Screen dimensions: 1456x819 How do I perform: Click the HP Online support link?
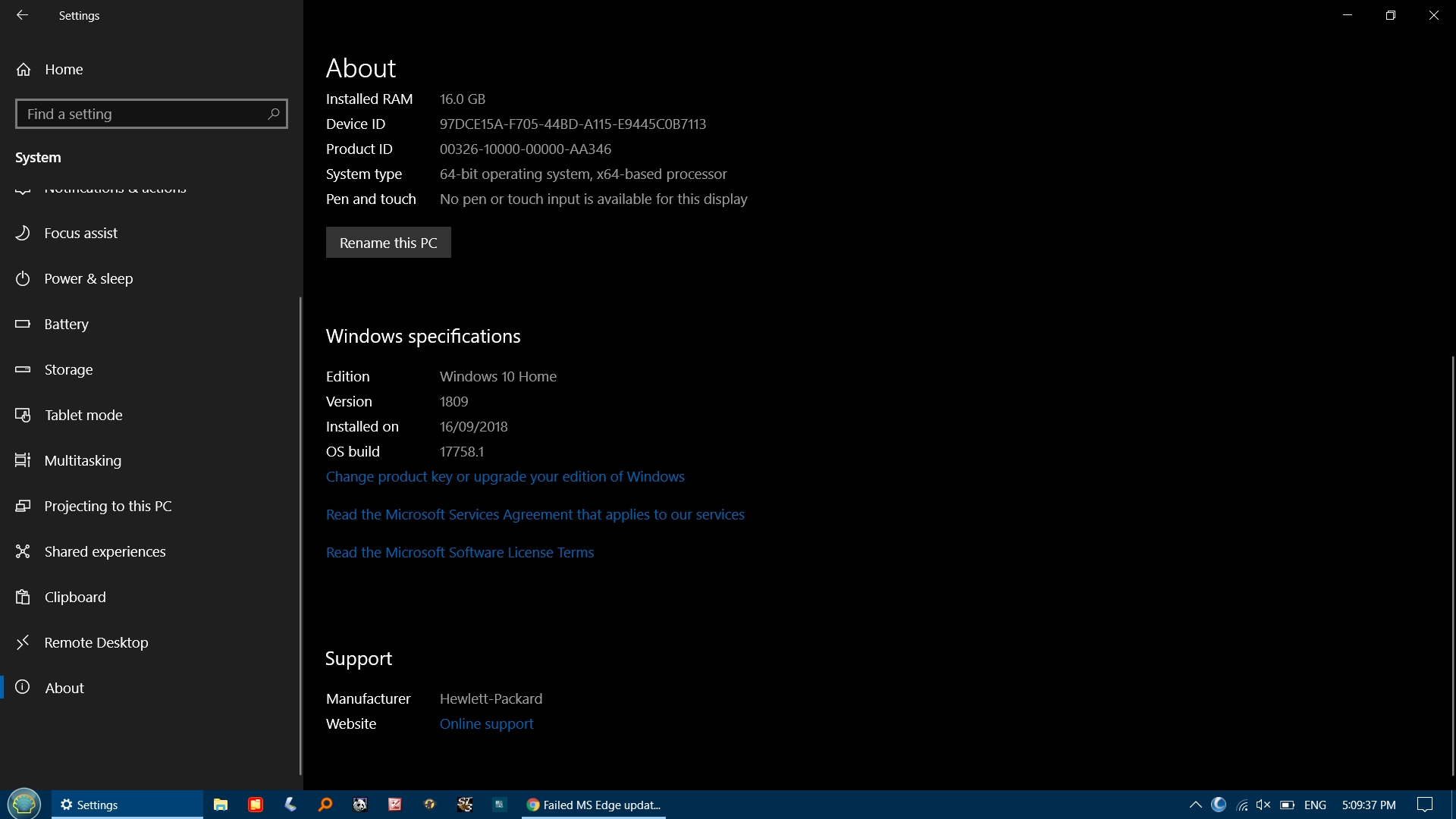point(486,723)
